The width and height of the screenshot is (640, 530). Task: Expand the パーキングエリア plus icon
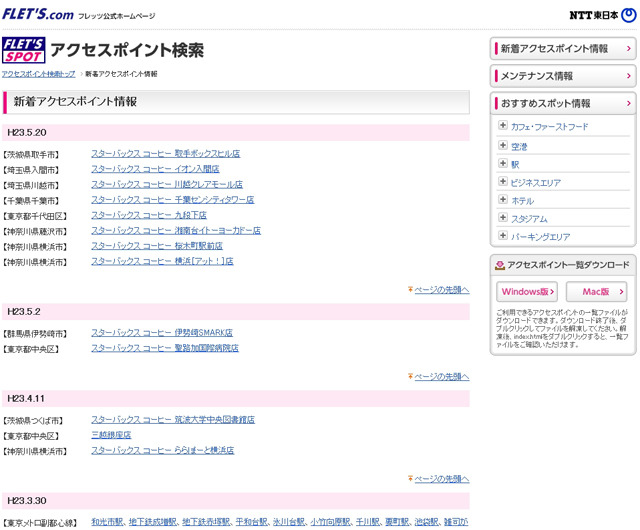(x=503, y=236)
